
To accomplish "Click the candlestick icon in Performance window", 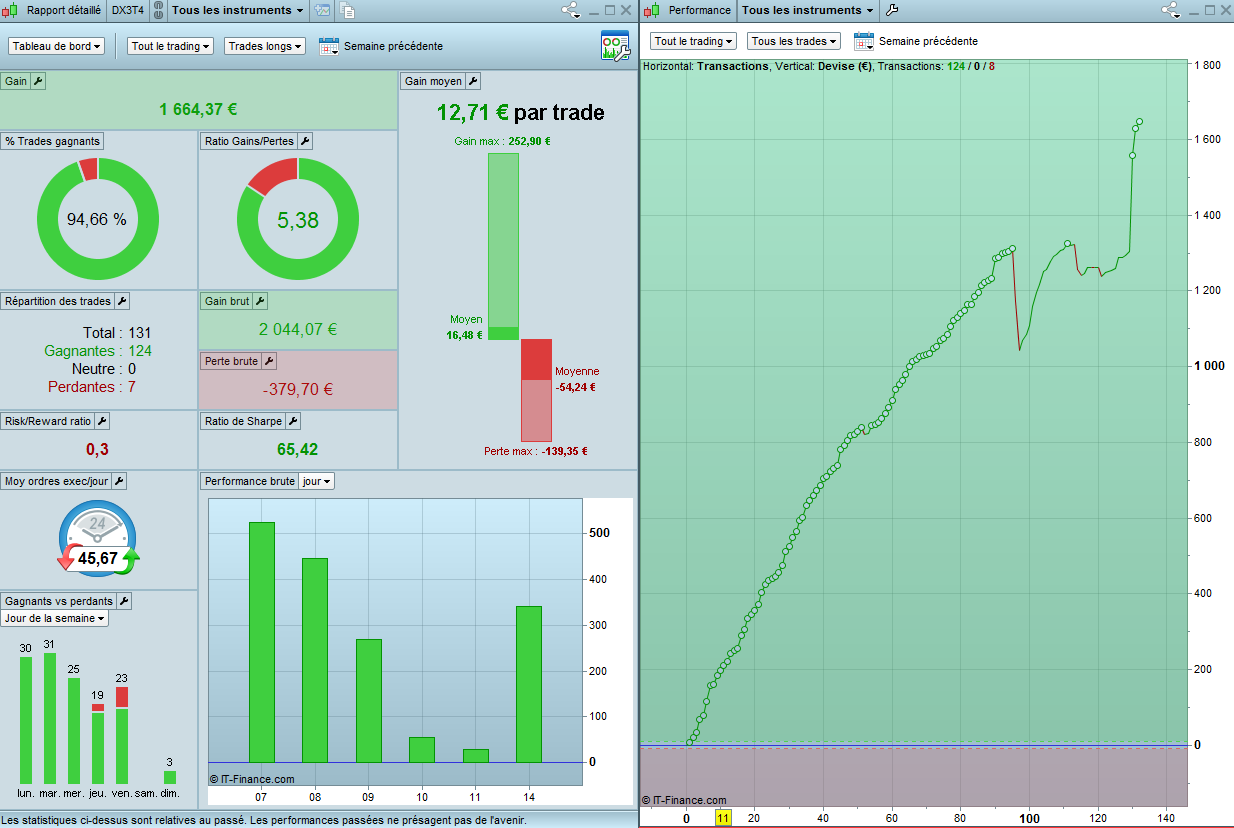I will pyautogui.click(x=652, y=11).
